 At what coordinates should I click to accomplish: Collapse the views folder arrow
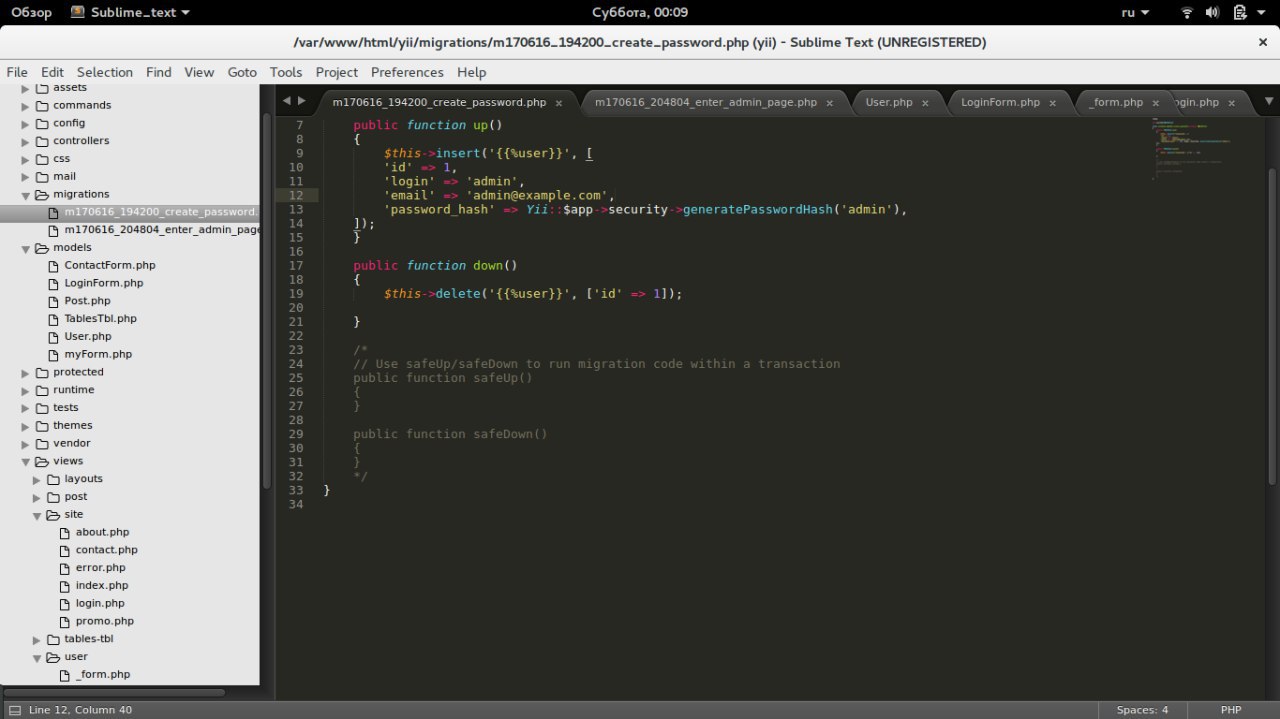click(27, 462)
